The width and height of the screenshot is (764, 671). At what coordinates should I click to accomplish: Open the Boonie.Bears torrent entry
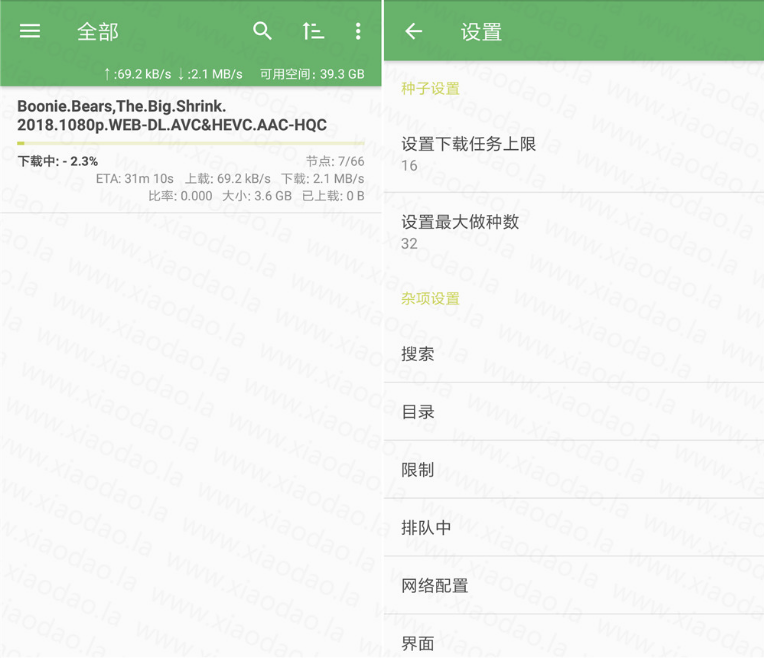(x=191, y=150)
